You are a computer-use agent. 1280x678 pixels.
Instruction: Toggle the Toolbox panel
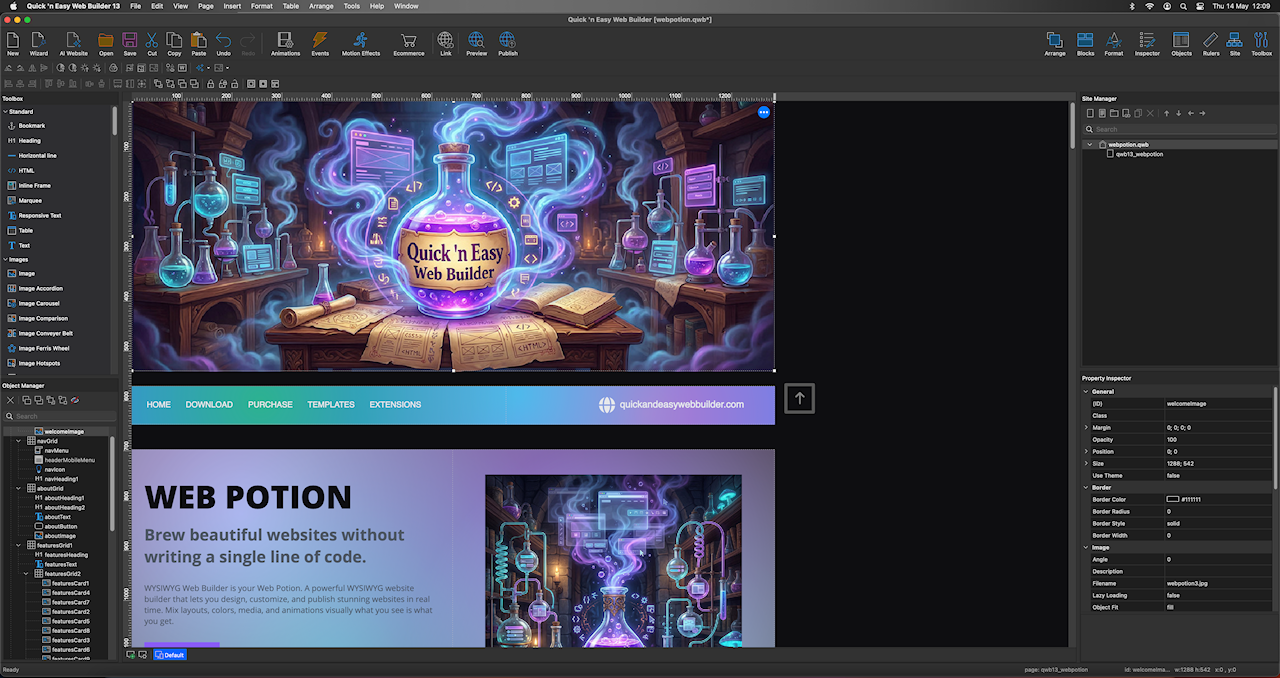pyautogui.click(x=1262, y=43)
